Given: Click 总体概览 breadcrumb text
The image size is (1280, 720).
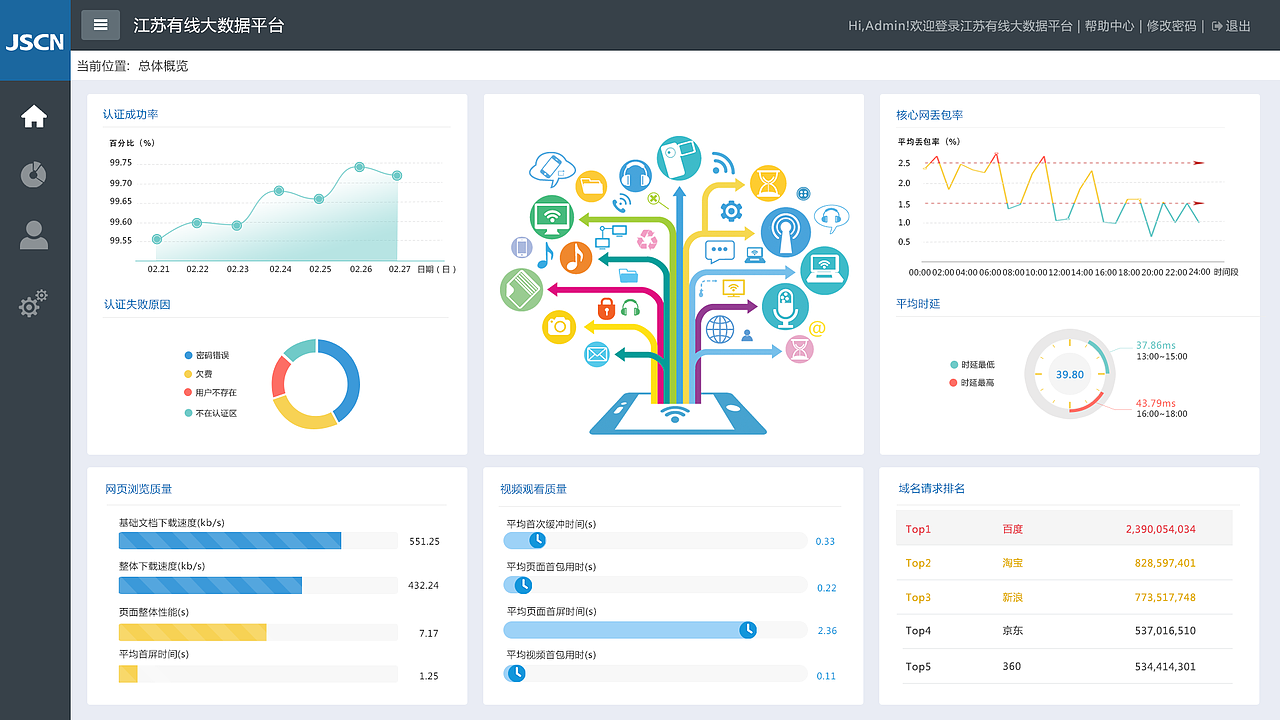Looking at the screenshot, I should click(x=163, y=66).
